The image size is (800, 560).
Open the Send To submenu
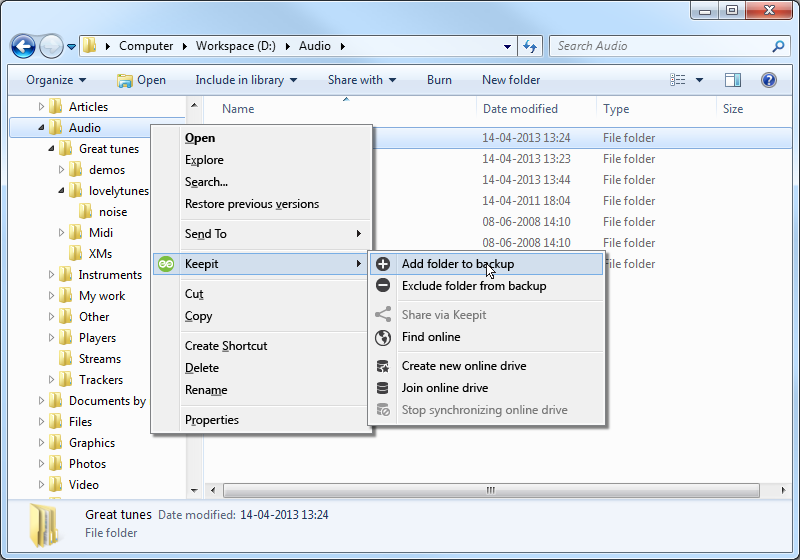coord(262,234)
